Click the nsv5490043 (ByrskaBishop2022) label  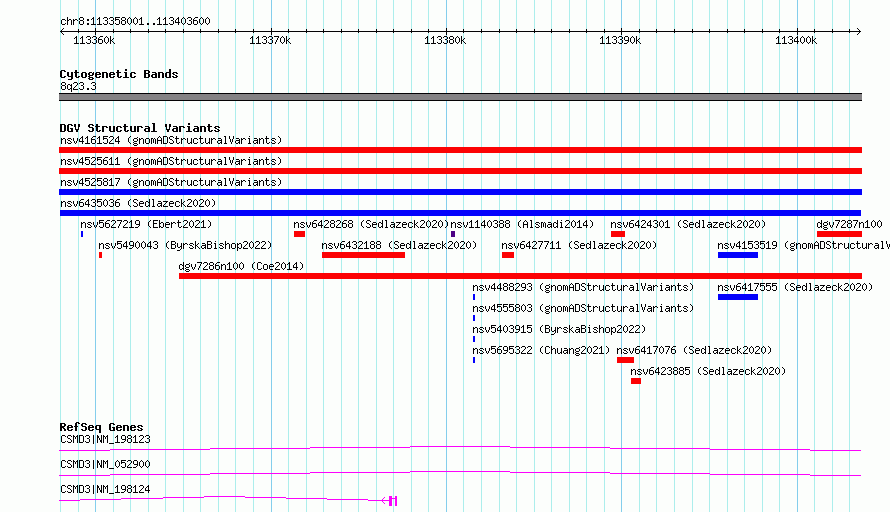pos(185,245)
